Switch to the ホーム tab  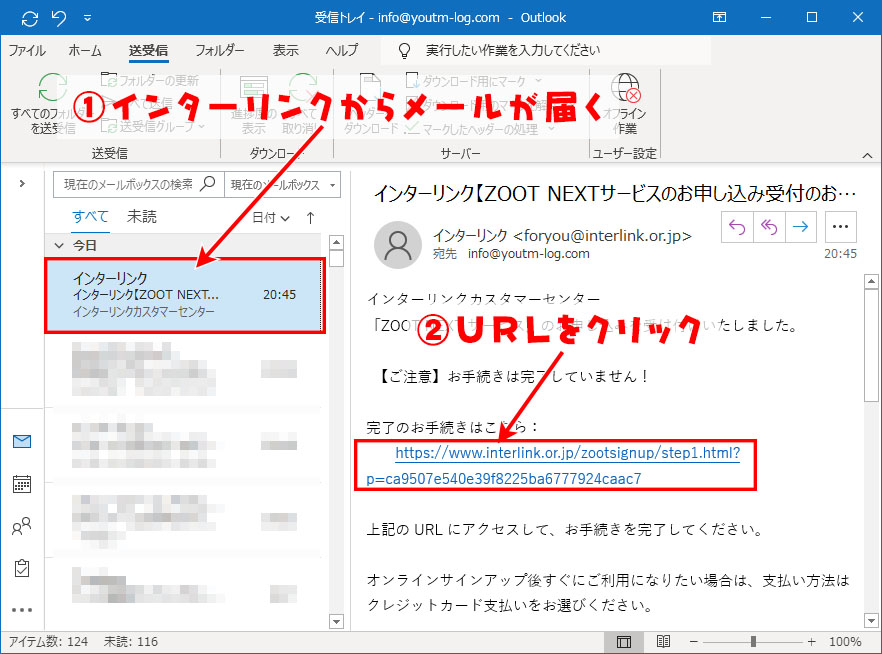(x=85, y=51)
